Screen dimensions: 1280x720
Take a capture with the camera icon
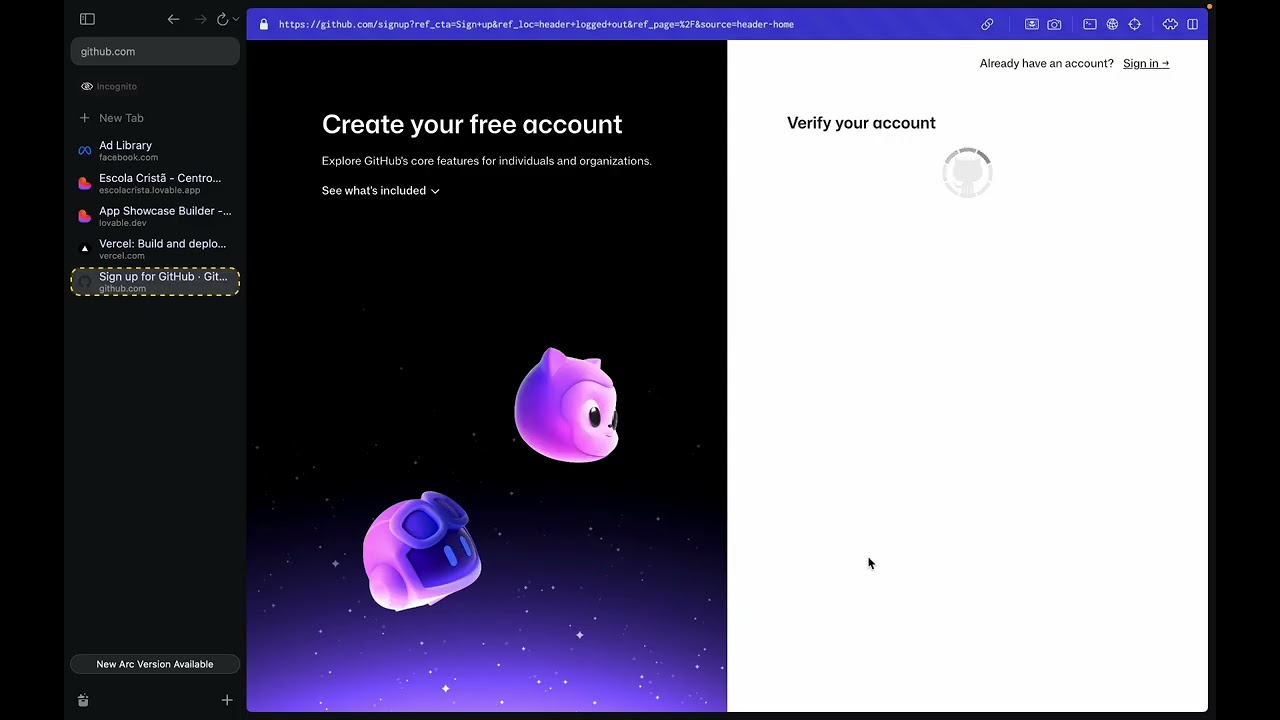click(1054, 24)
